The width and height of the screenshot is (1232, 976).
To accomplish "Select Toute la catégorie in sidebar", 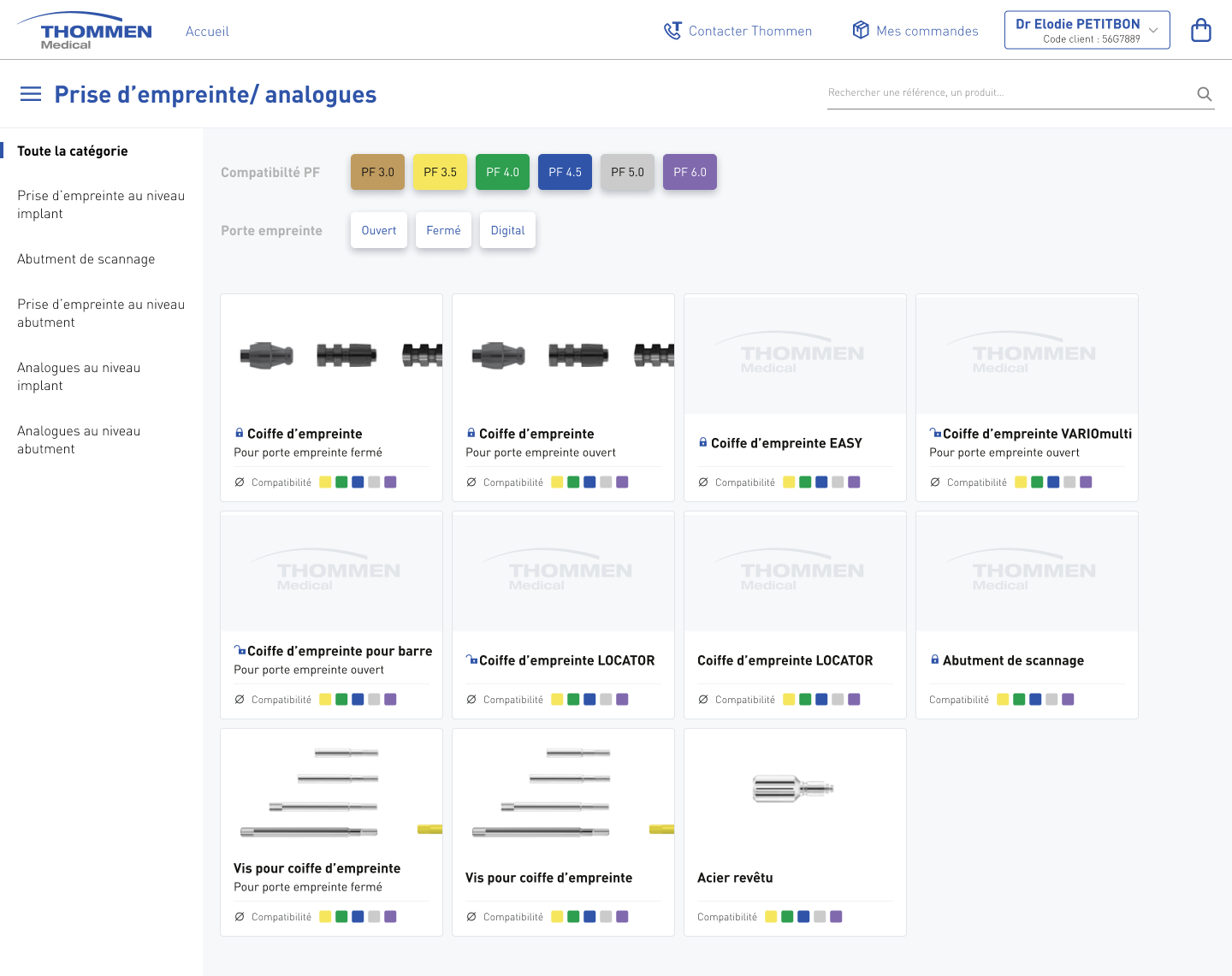I will 73,151.
